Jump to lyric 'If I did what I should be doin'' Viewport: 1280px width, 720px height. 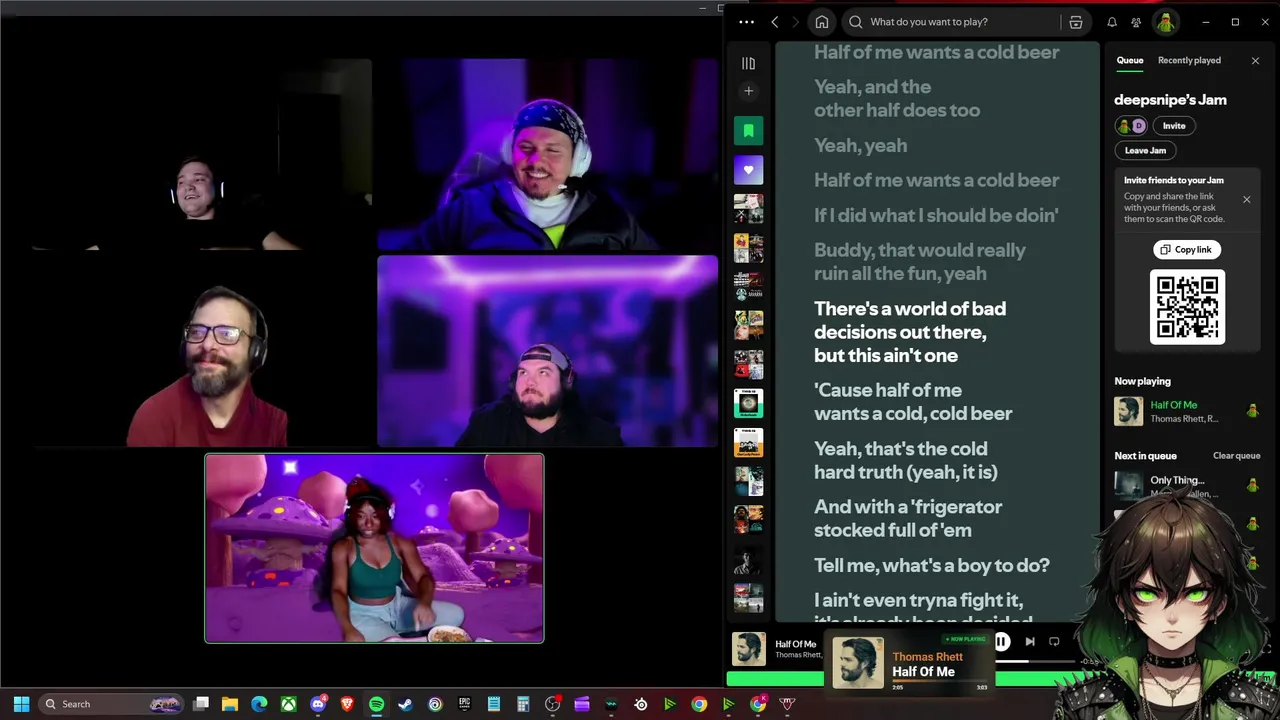tap(936, 215)
